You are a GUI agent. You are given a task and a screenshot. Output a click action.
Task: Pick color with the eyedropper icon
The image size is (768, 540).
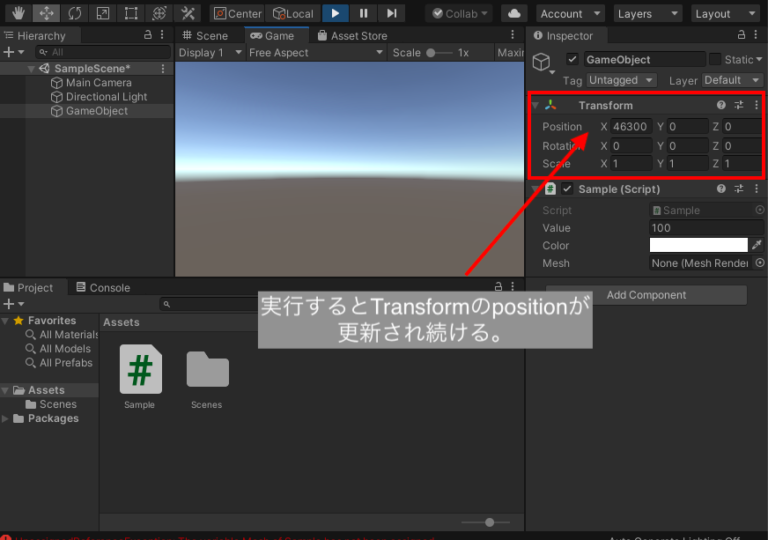click(757, 245)
